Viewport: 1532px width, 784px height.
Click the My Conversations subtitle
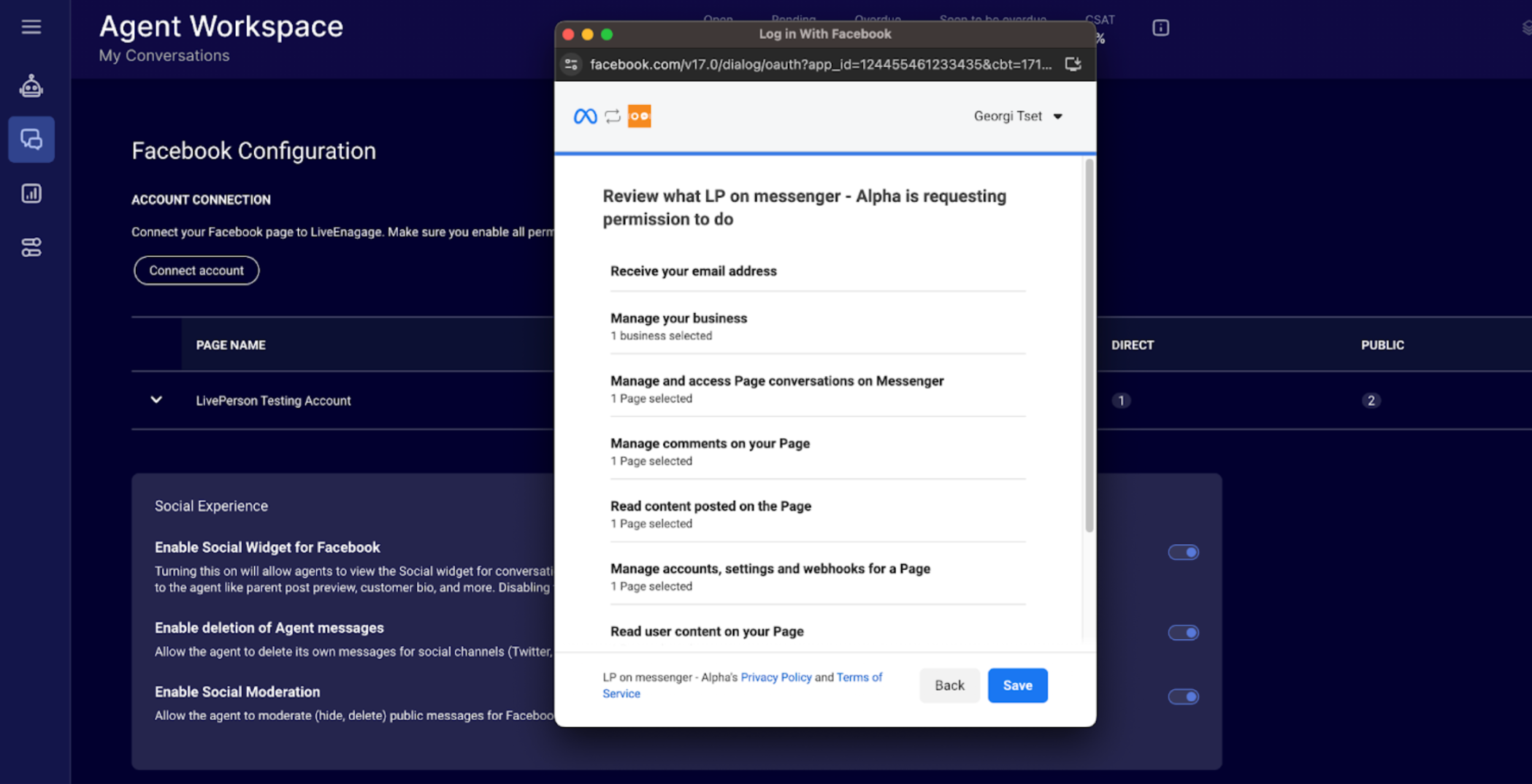pyautogui.click(x=164, y=55)
